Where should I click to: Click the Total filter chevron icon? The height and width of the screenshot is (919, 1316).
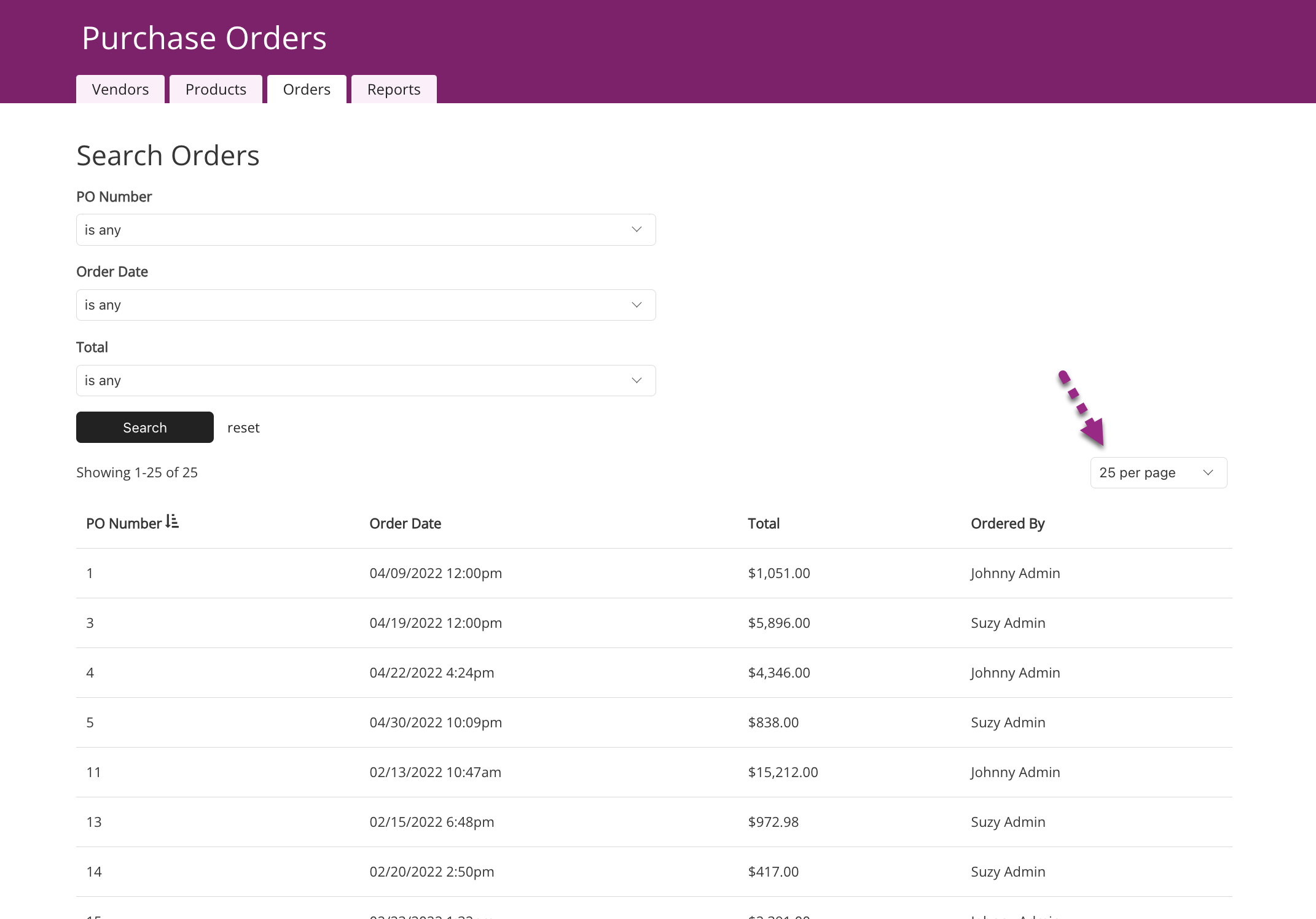(x=636, y=381)
